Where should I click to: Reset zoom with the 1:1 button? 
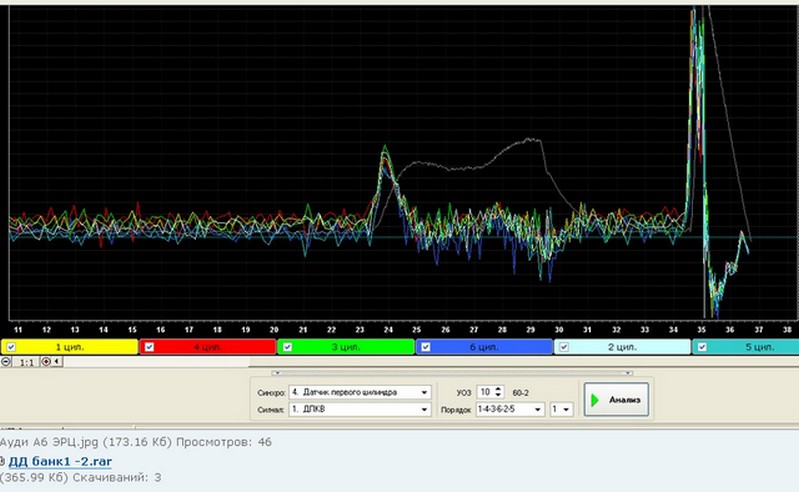[x=26, y=363]
